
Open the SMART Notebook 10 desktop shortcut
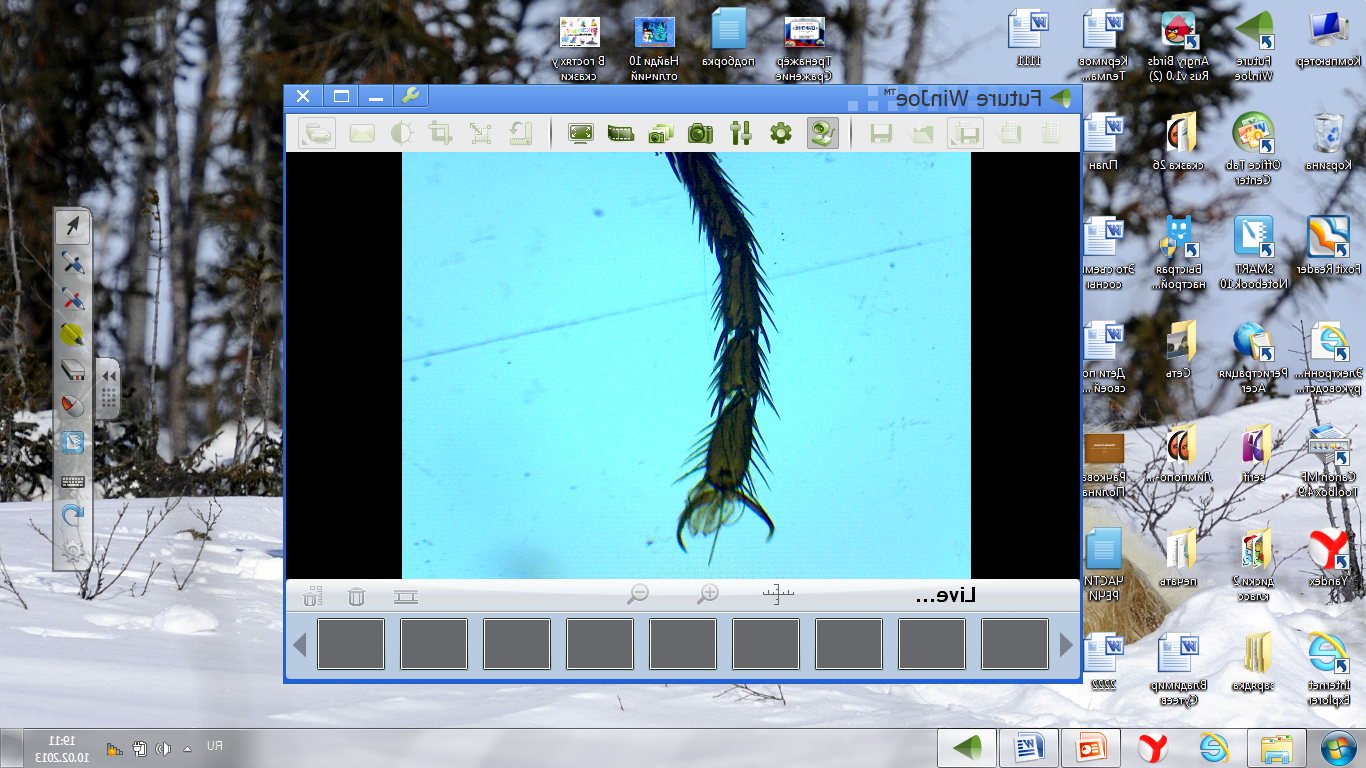1254,252
